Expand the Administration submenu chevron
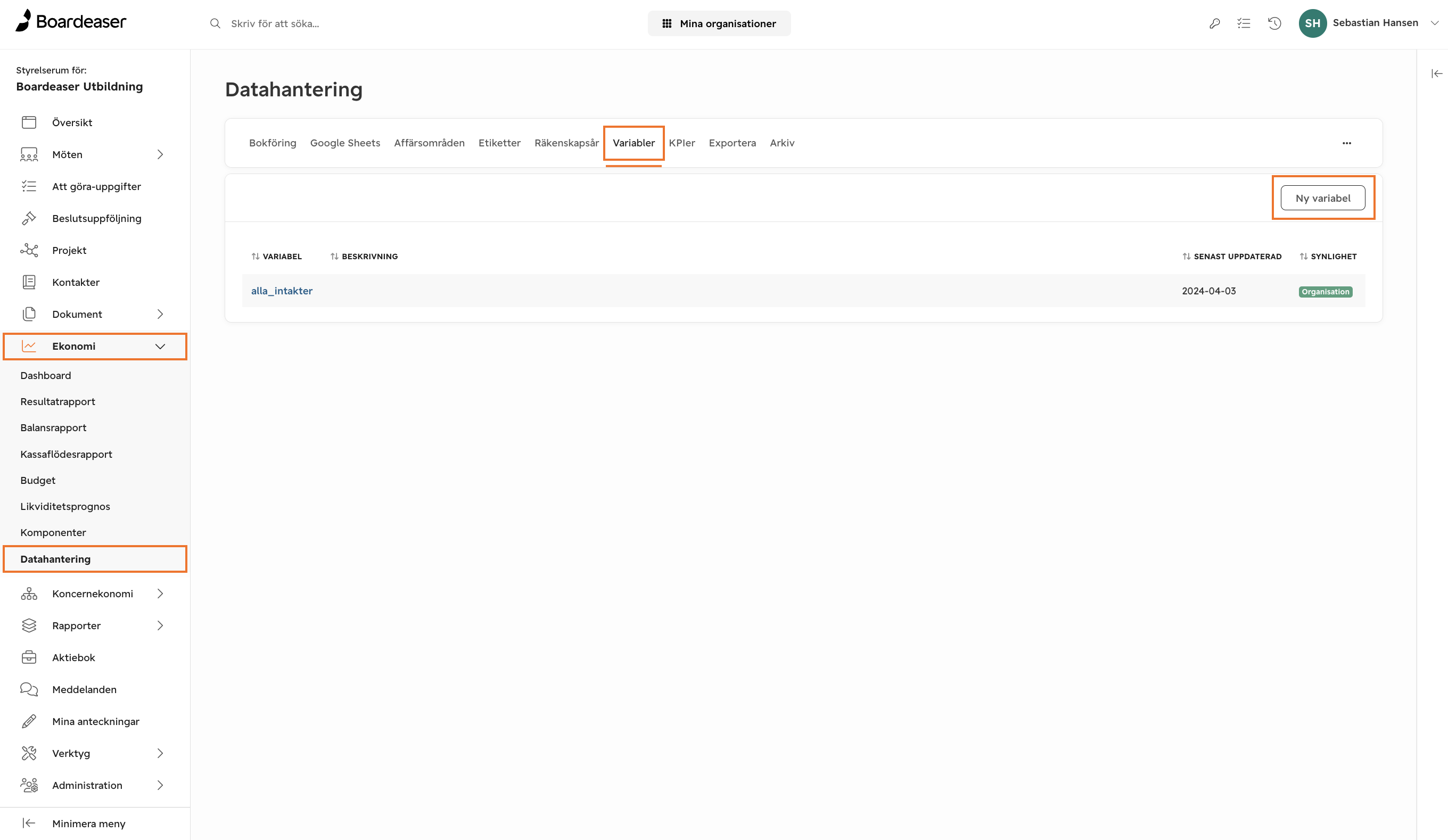The width and height of the screenshot is (1448, 840). pyautogui.click(x=160, y=785)
